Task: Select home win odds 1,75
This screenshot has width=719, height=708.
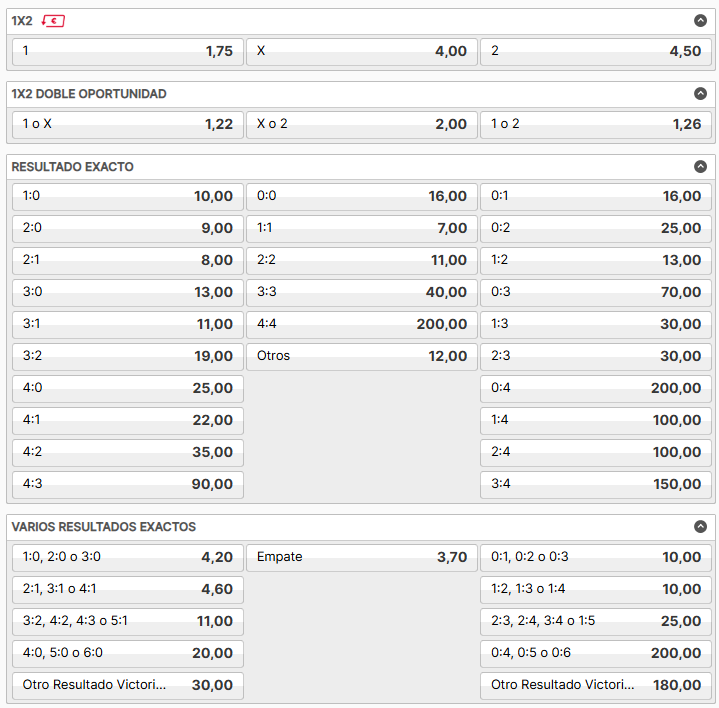Action: pos(128,51)
